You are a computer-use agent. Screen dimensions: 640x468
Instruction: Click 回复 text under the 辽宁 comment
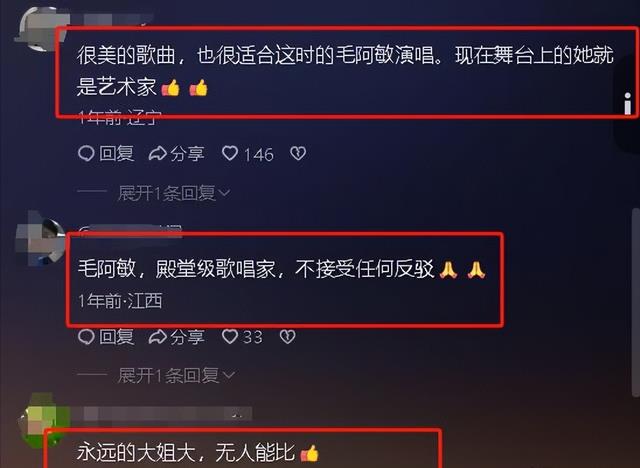click(117, 154)
